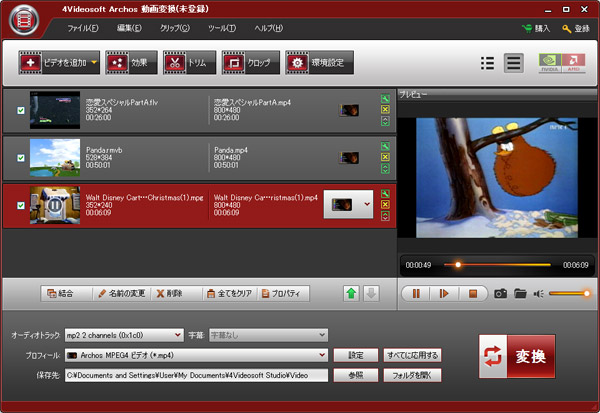Screen dimensions: 600x413
Task: Open the ツール(T) menu
Action: click(222, 28)
